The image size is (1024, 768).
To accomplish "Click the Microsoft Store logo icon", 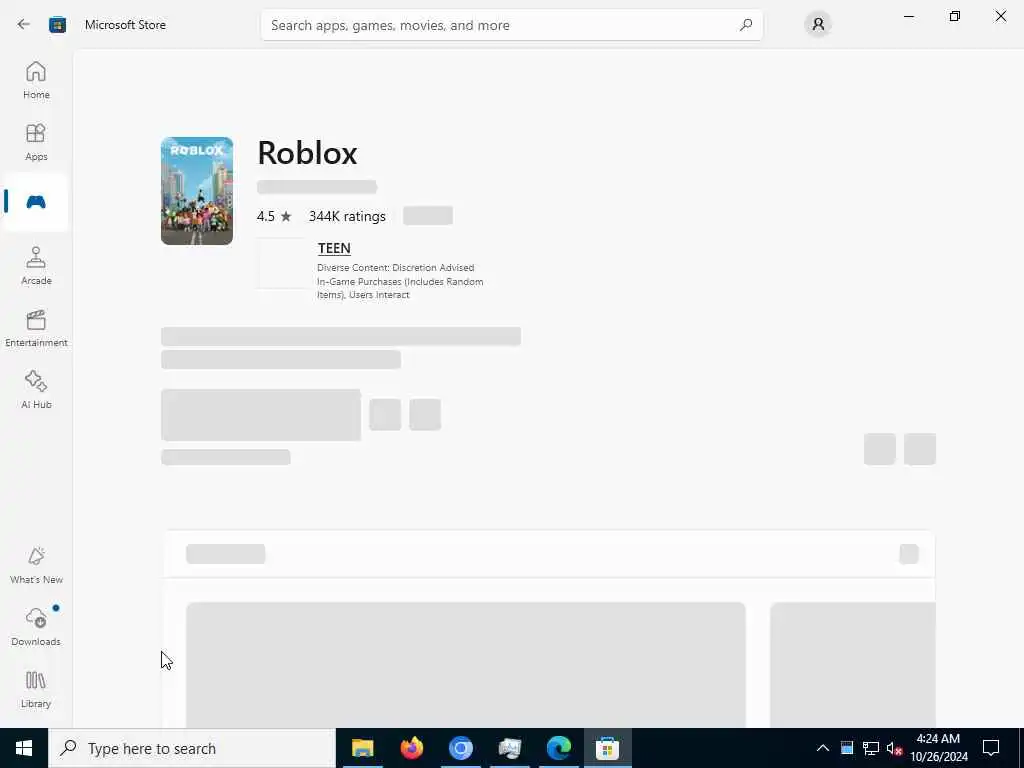I will coord(57,25).
